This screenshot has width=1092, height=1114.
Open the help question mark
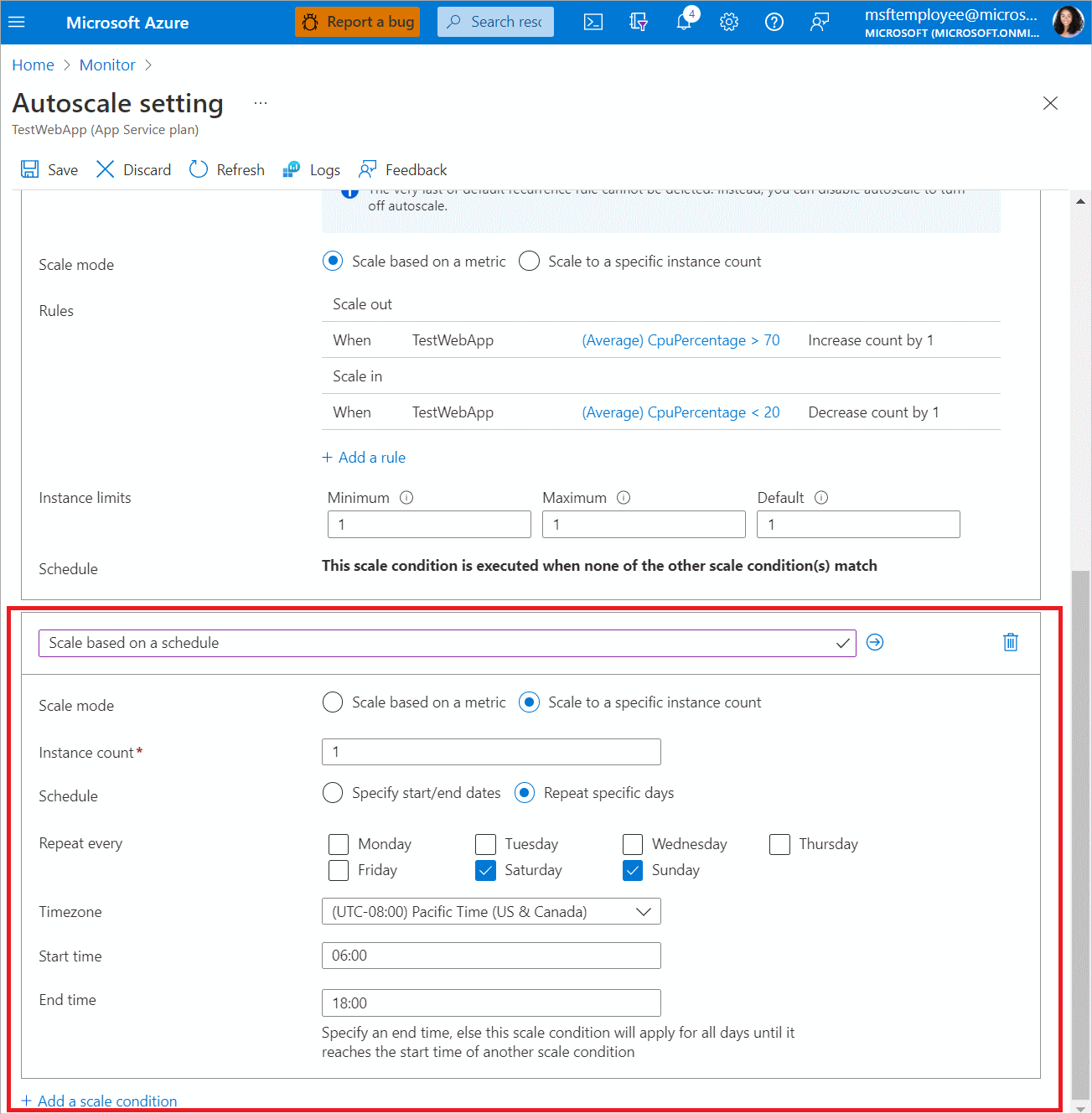tap(774, 22)
